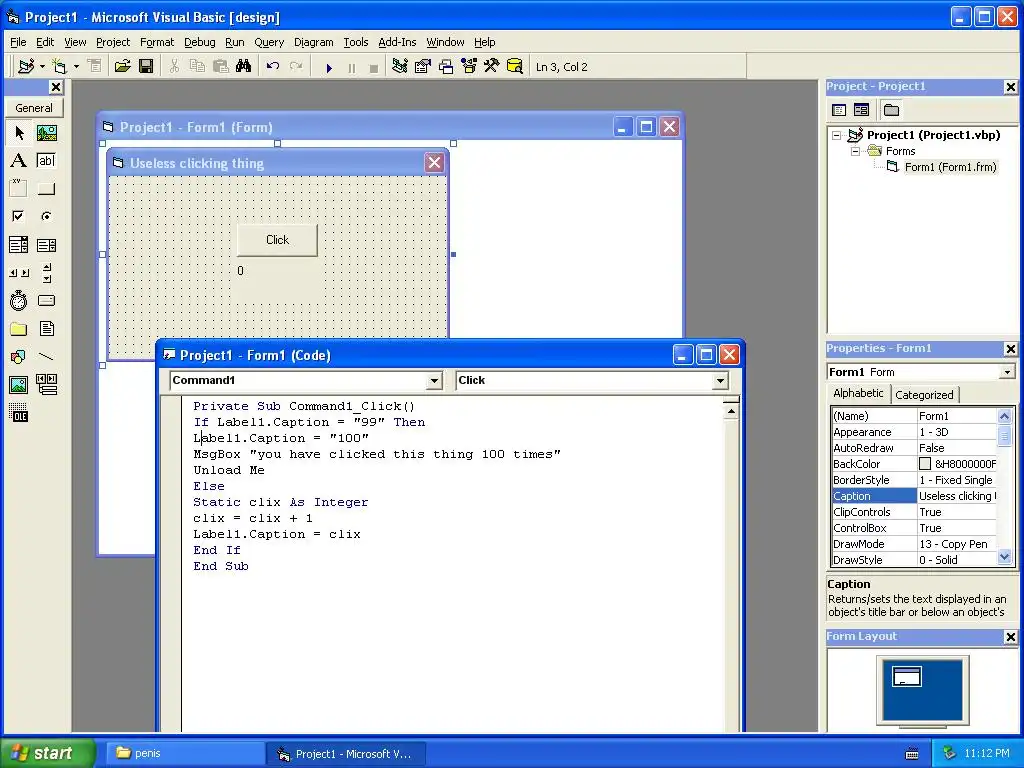
Task: Select the Pointer tool in the toolbox
Action: (19, 133)
